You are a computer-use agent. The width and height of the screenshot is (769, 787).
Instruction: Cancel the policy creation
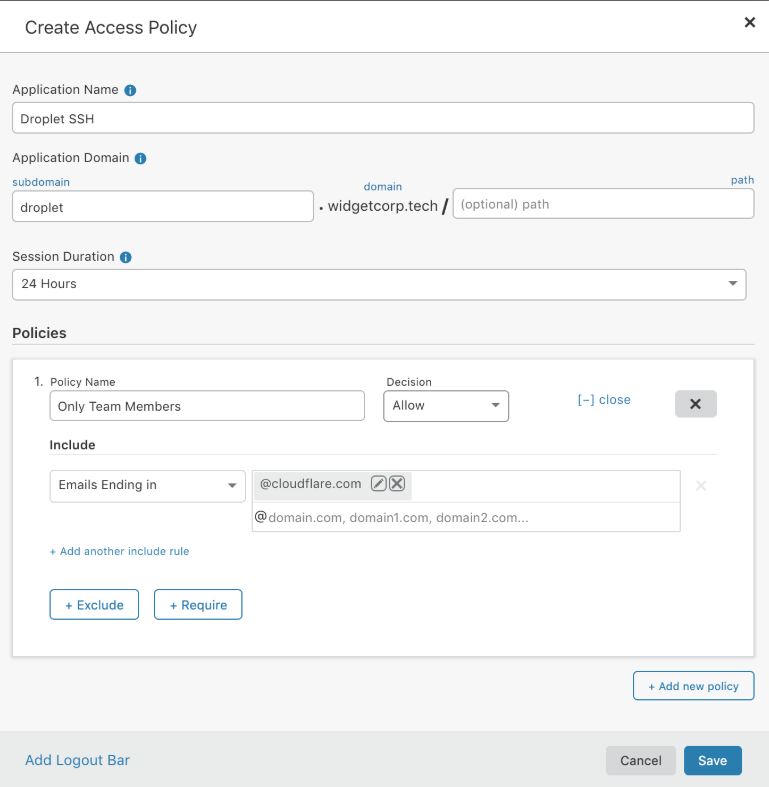click(x=640, y=760)
